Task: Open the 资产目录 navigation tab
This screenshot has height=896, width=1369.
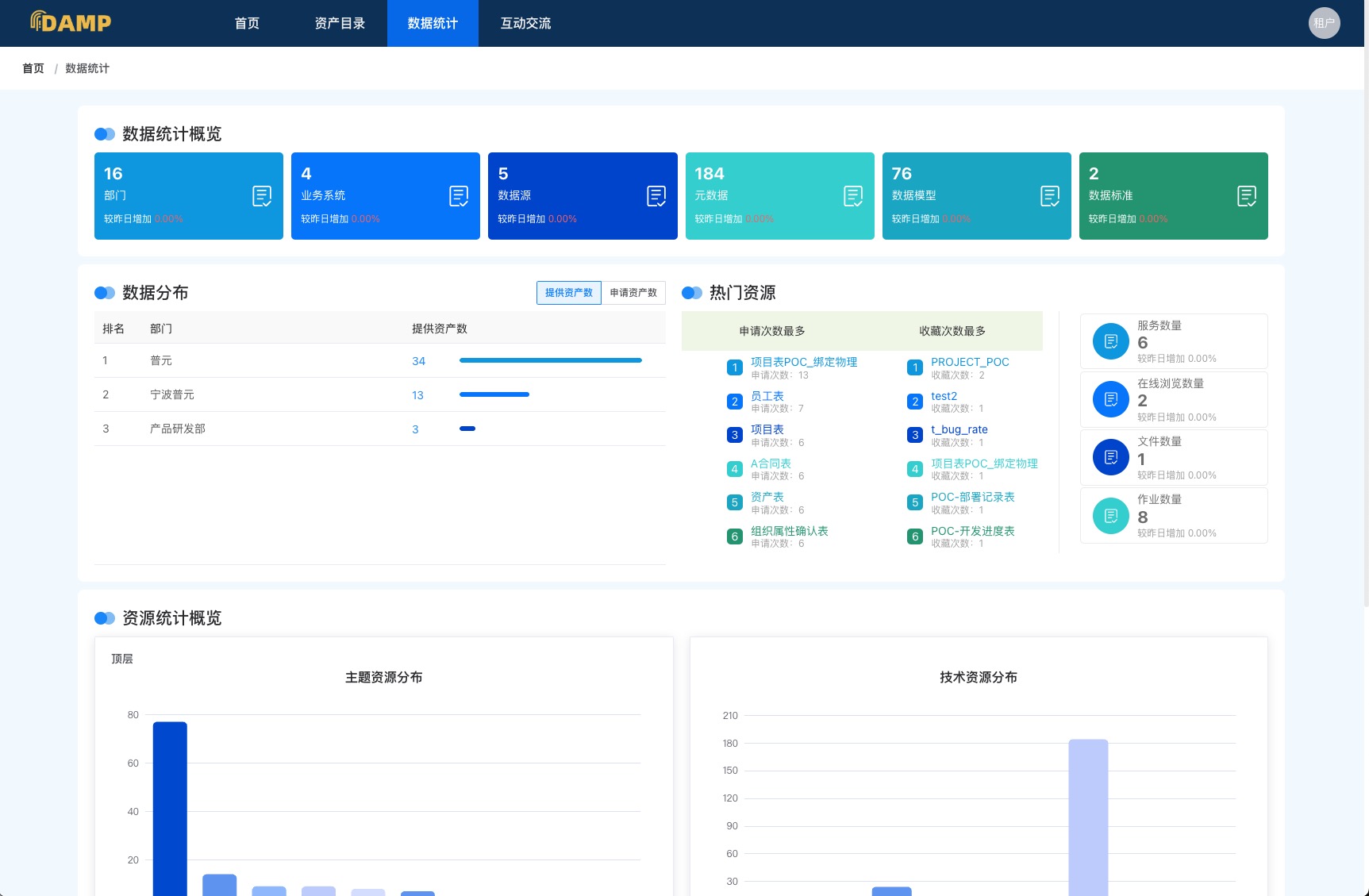Action: click(340, 23)
